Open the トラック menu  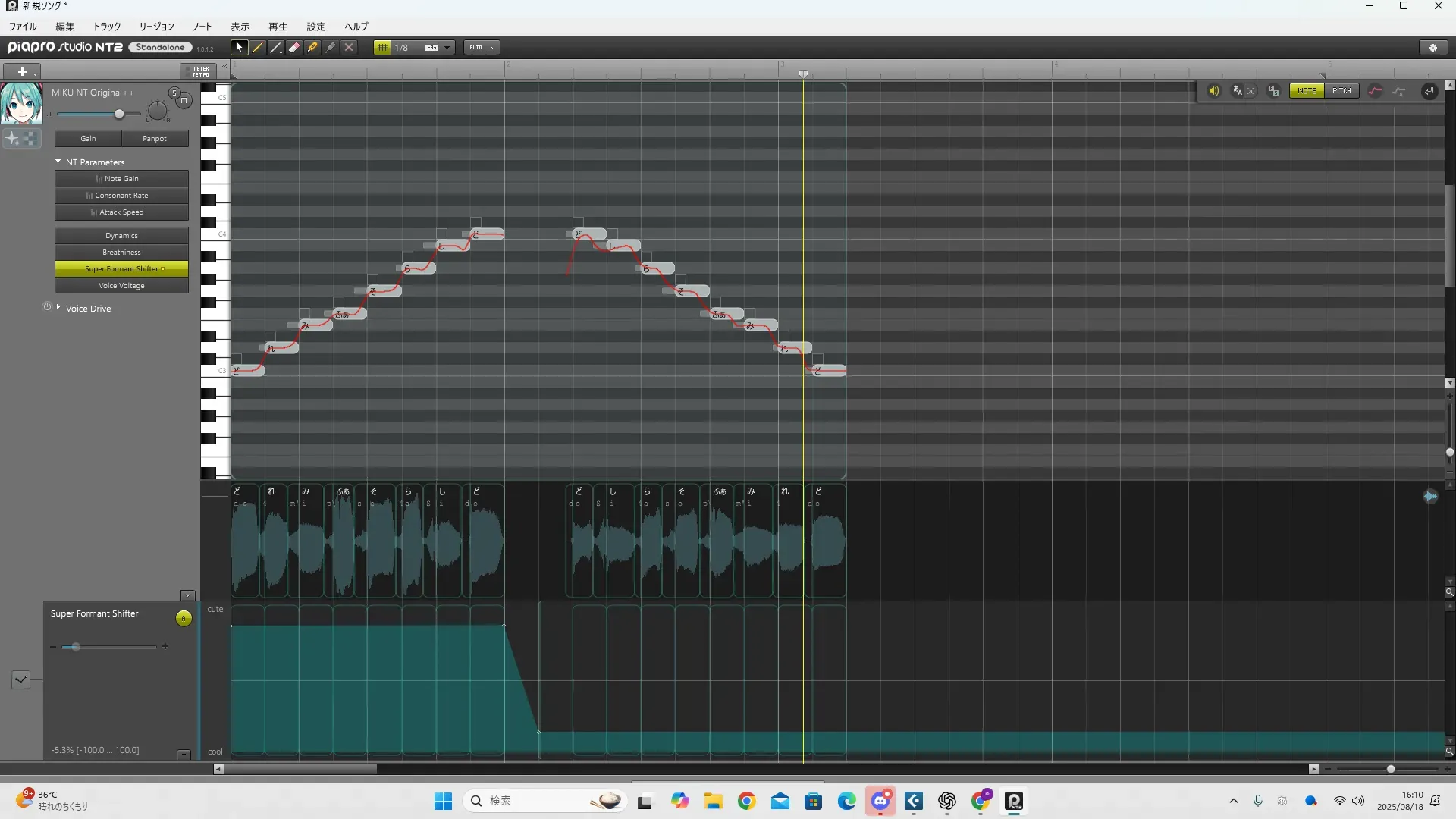[106, 26]
